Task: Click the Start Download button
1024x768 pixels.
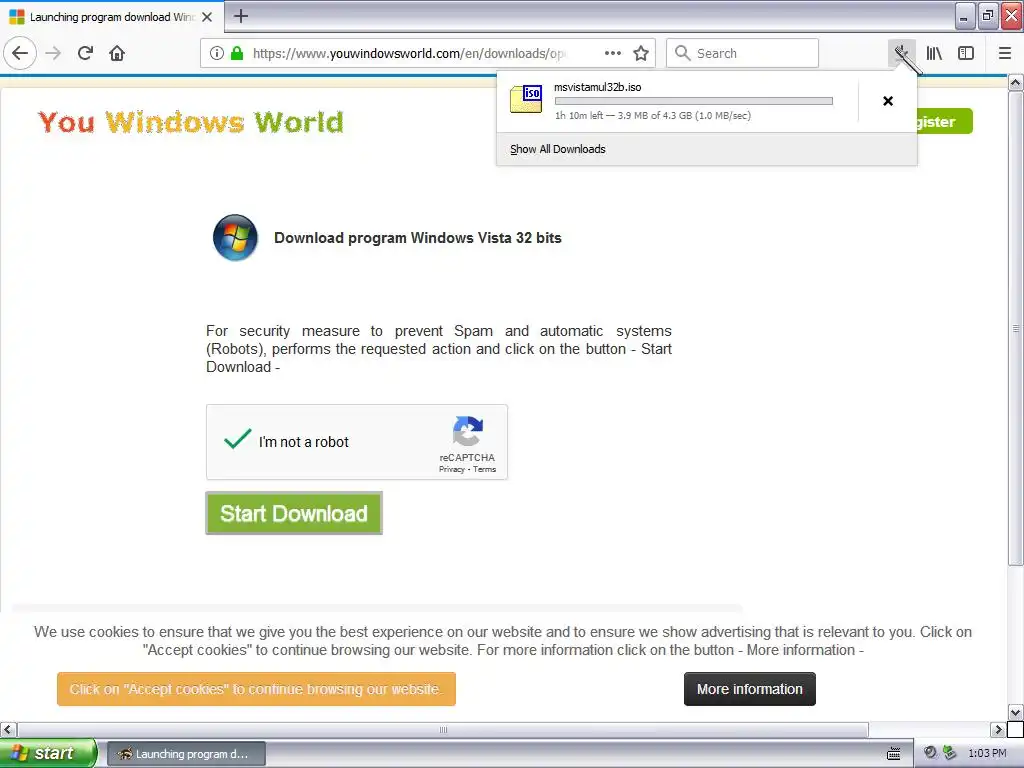Action: tap(294, 513)
